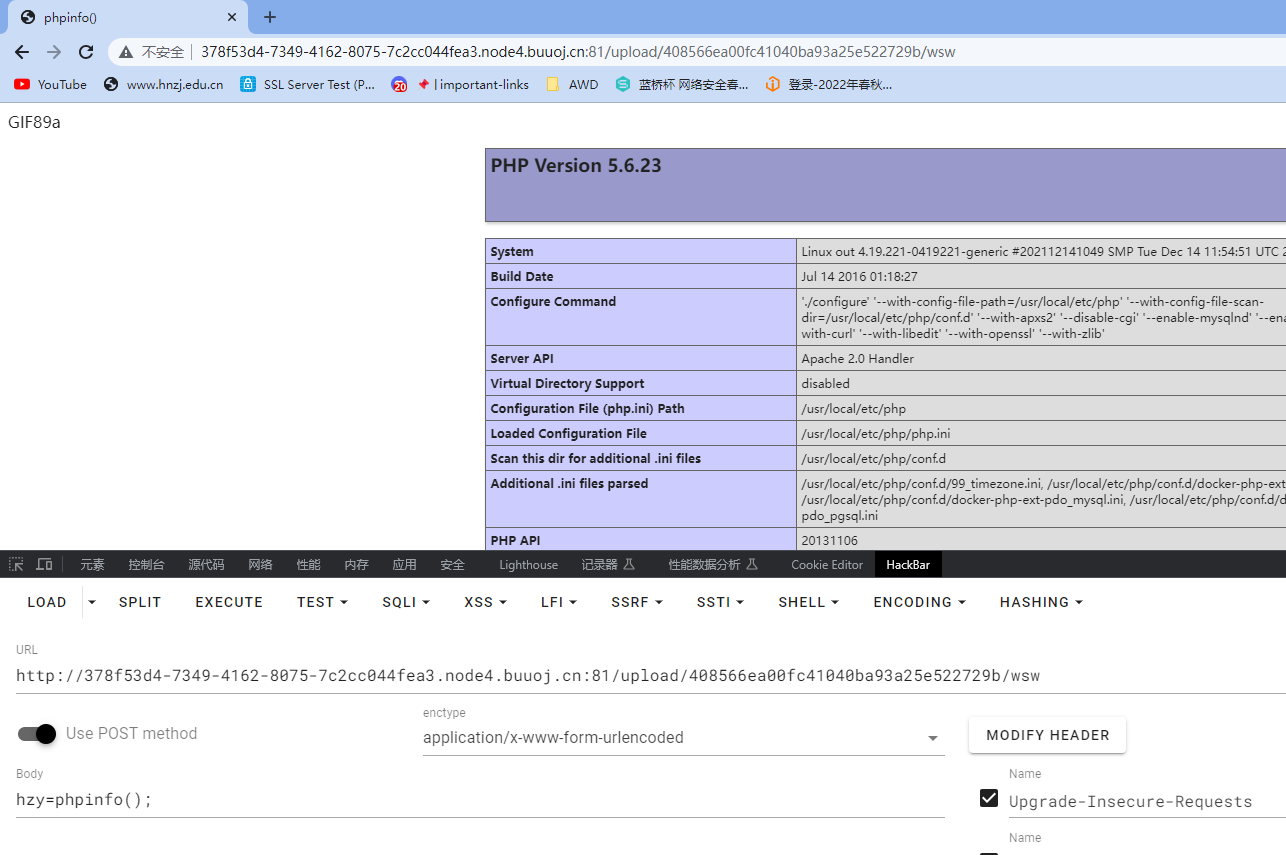
Task: Click the browser back arrow
Action: (22, 52)
